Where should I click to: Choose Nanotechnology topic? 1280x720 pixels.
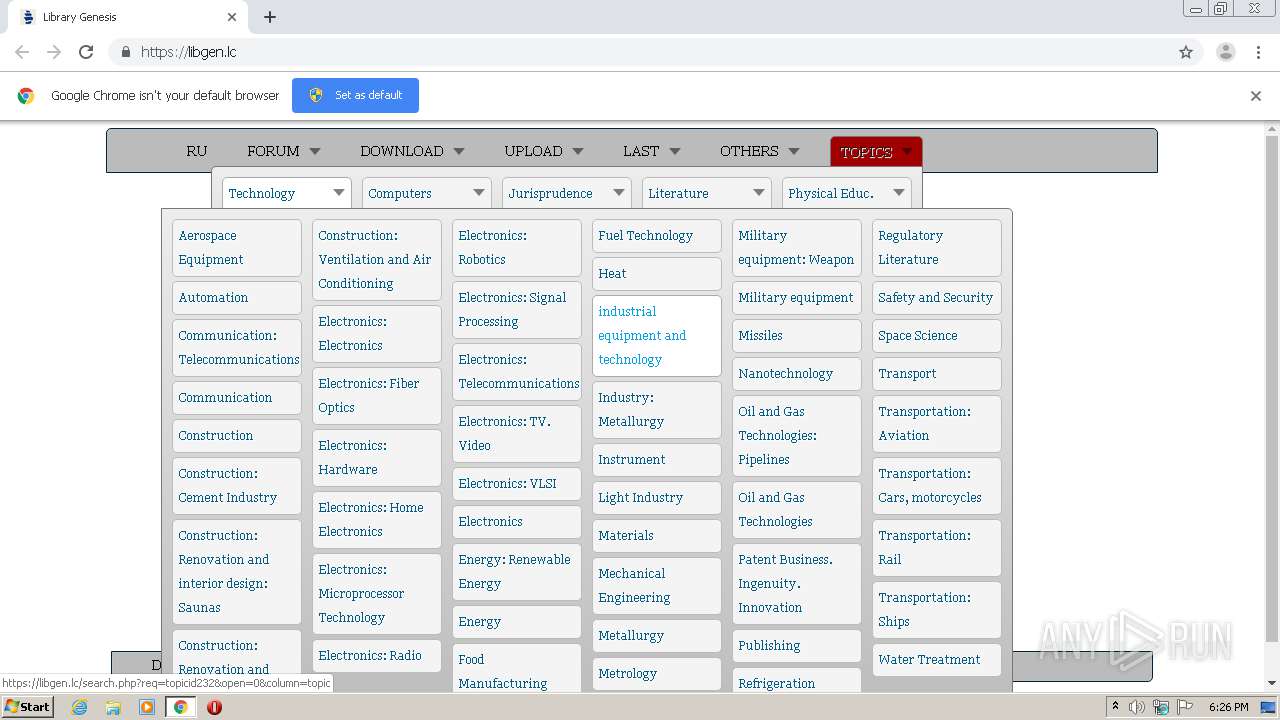797,374
